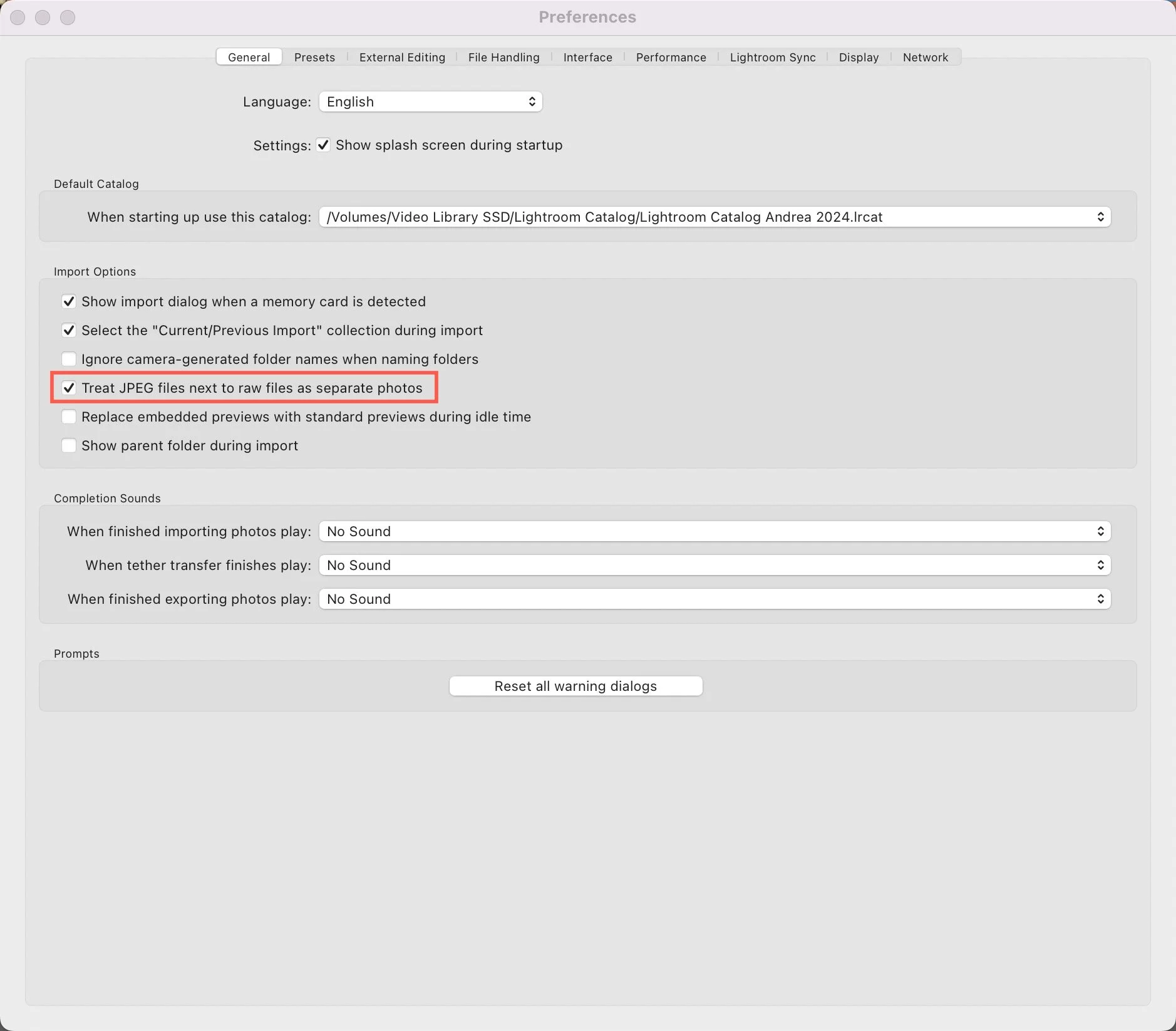
Task: Disable selecting Current/Previous Import collection during import
Action: tap(69, 330)
